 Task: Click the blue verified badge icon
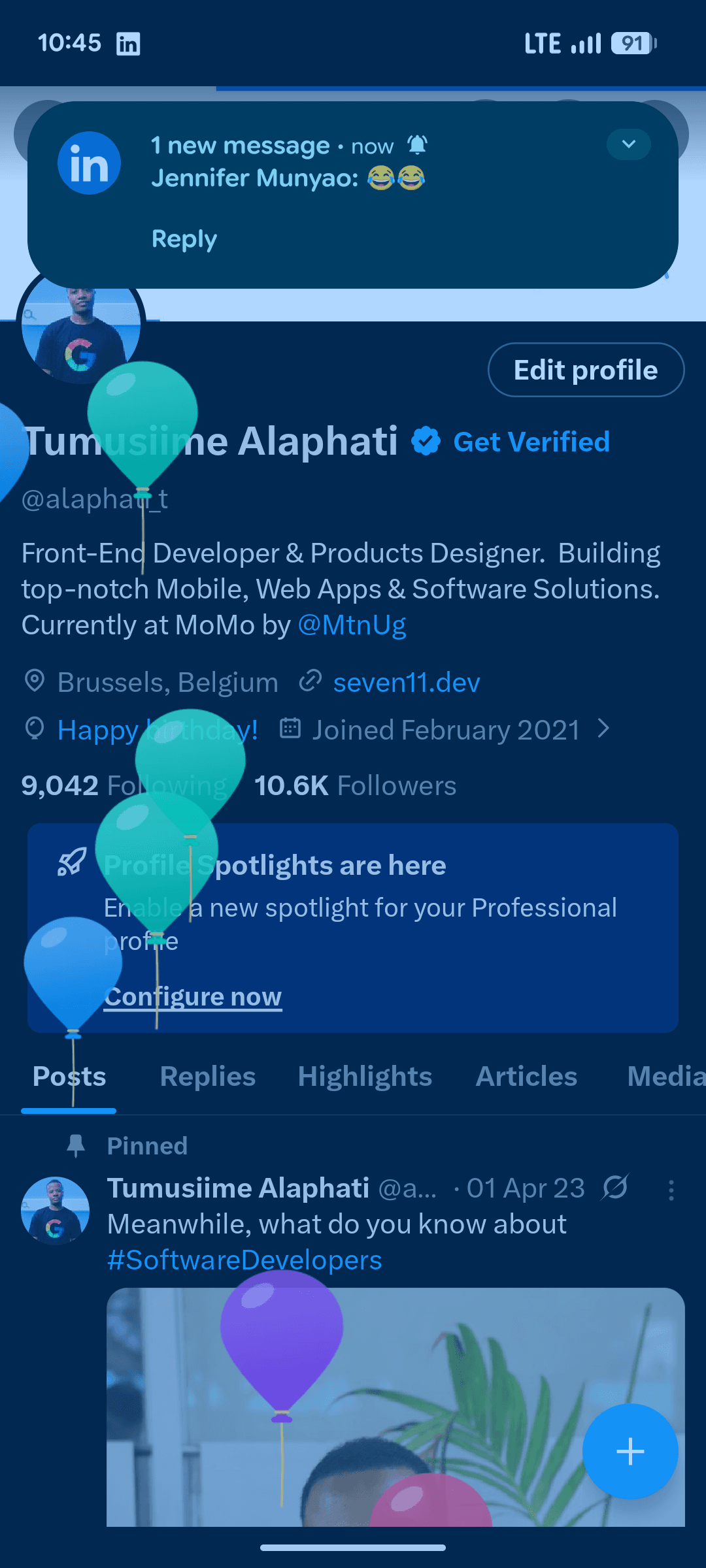coord(426,441)
